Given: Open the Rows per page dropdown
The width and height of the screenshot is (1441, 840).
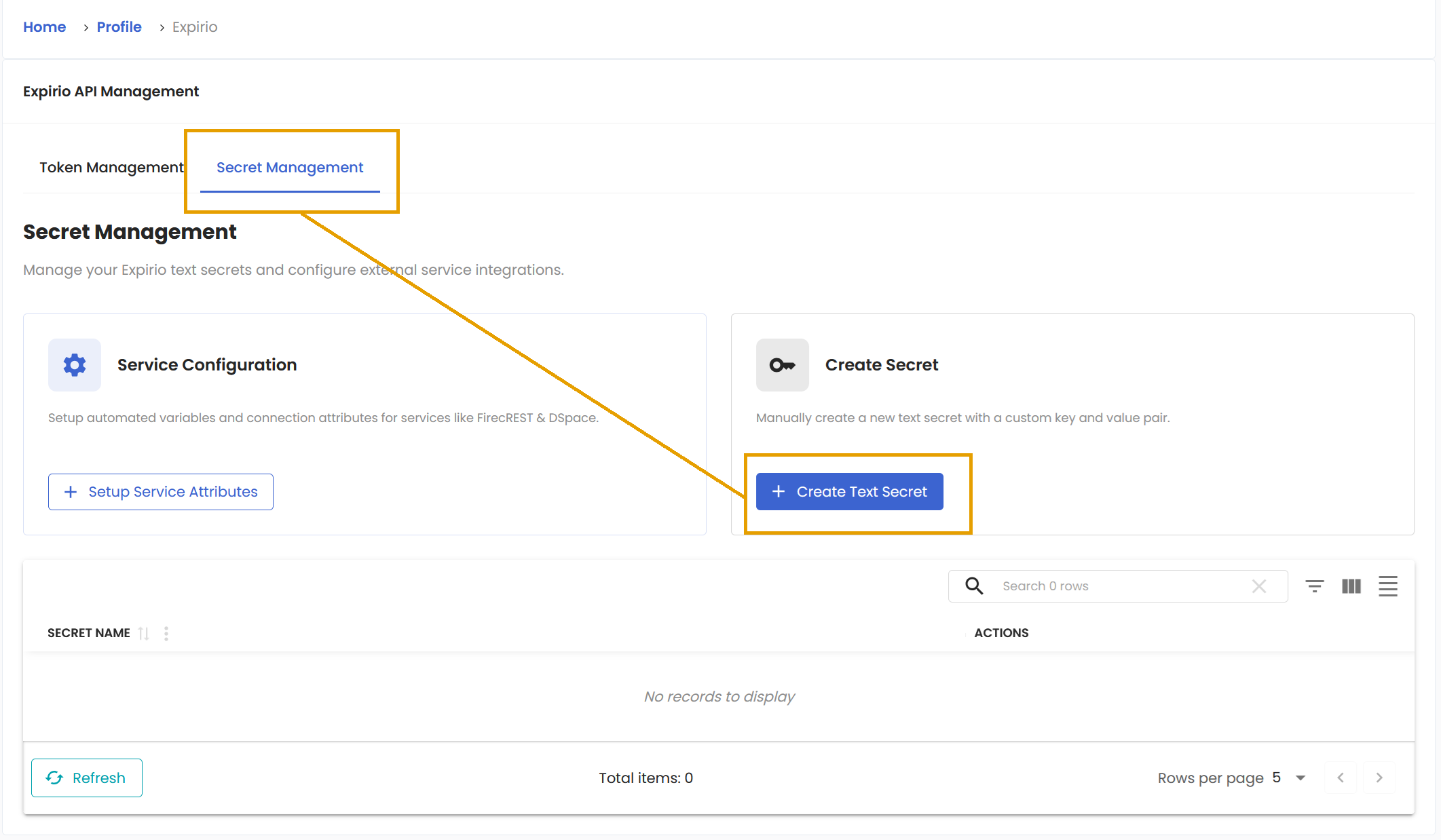Looking at the screenshot, I should (1290, 778).
